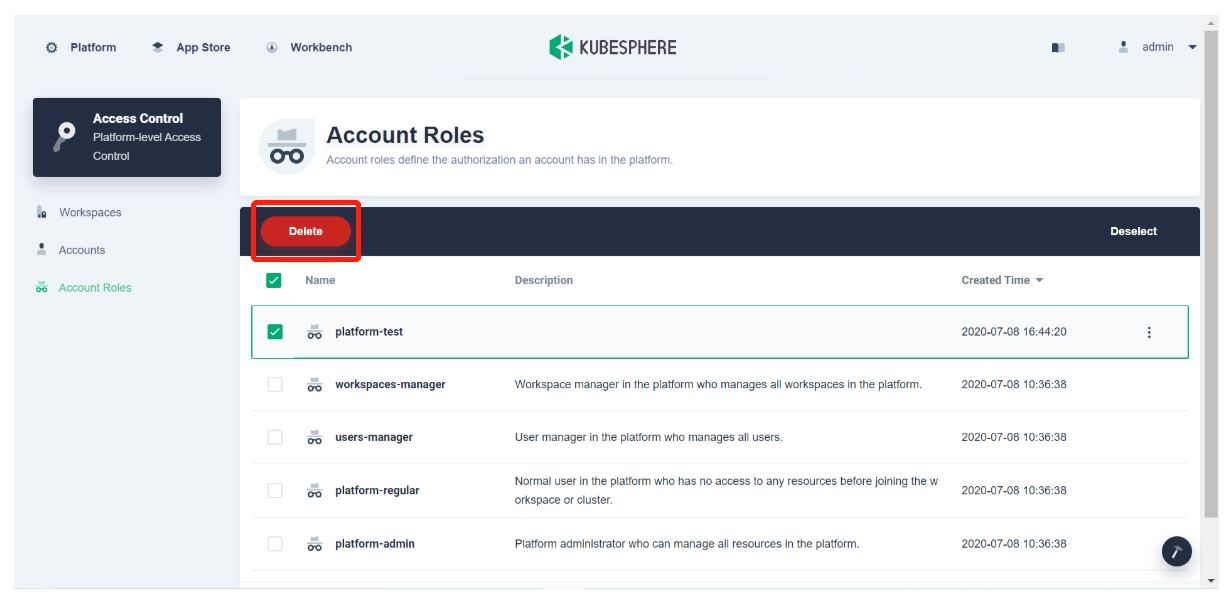
Task: Check the users-manager row checkbox
Action: click(x=275, y=437)
